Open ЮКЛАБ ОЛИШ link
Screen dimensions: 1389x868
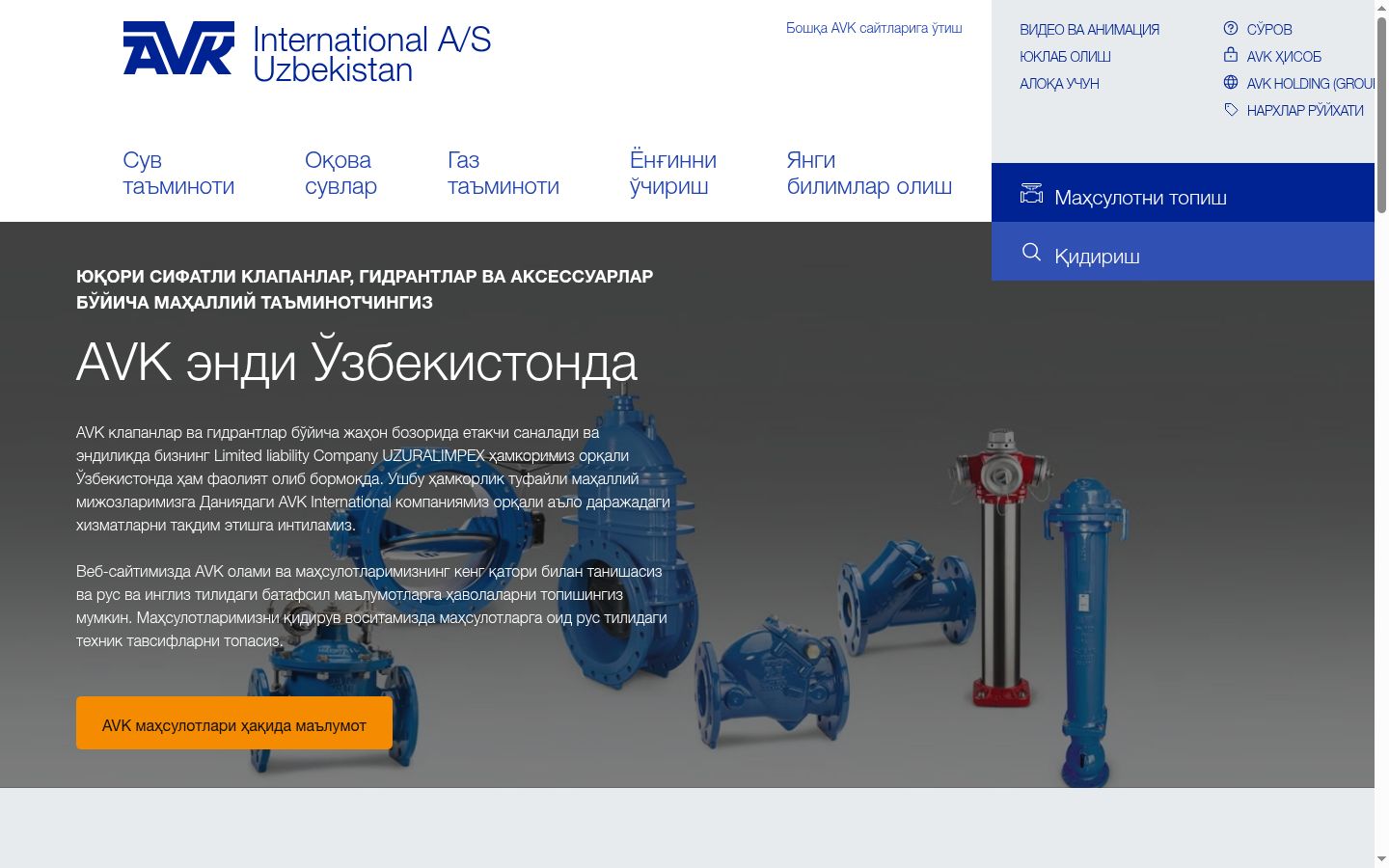1065,57
